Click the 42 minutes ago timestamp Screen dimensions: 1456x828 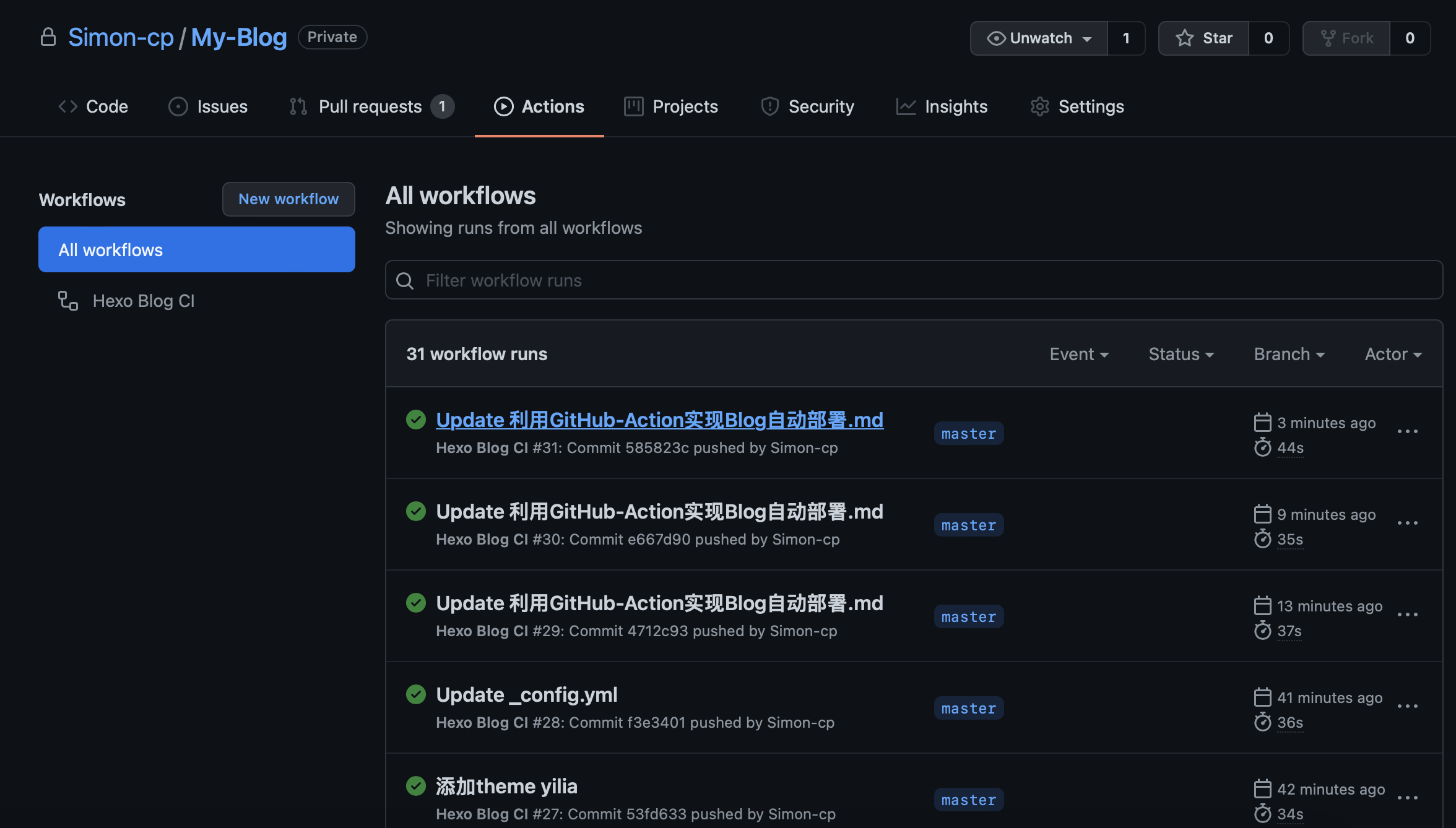pyautogui.click(x=1331, y=789)
